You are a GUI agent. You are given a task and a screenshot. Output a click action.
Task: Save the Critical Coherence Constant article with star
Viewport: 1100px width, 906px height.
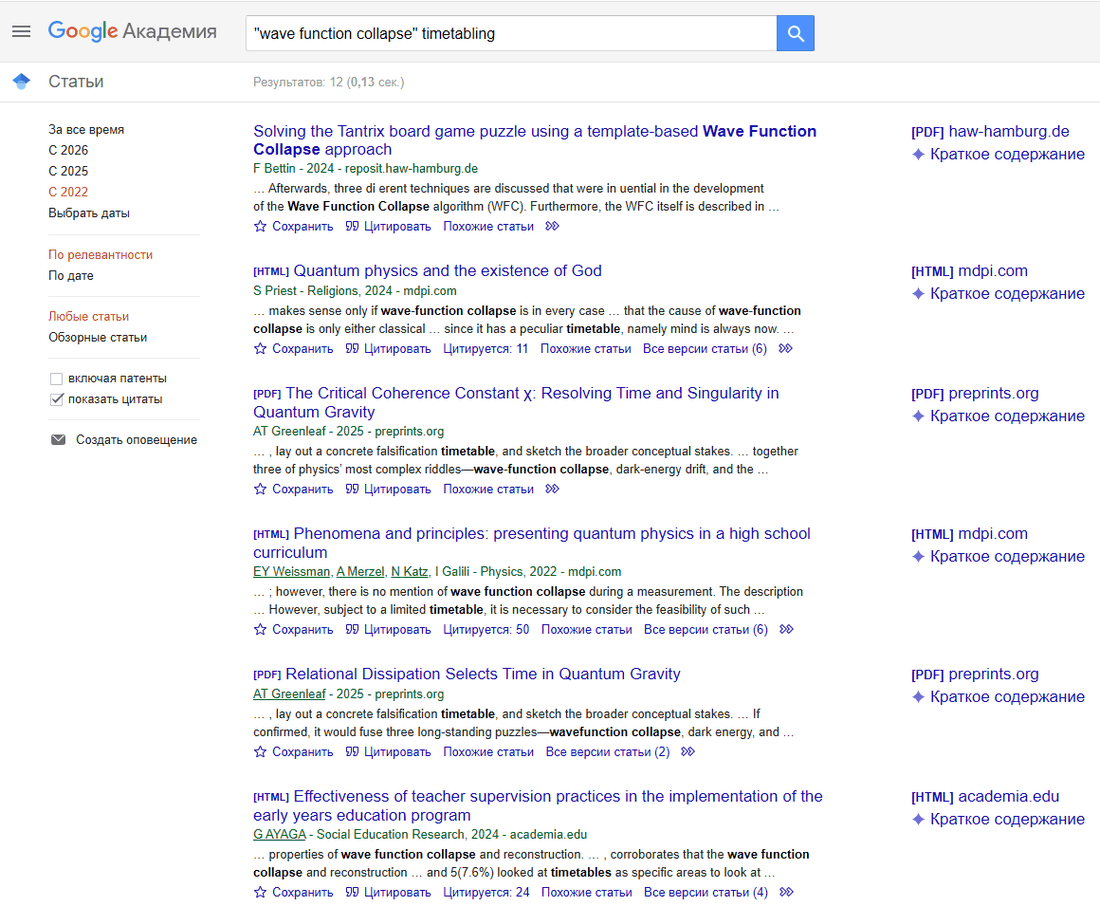(x=293, y=488)
